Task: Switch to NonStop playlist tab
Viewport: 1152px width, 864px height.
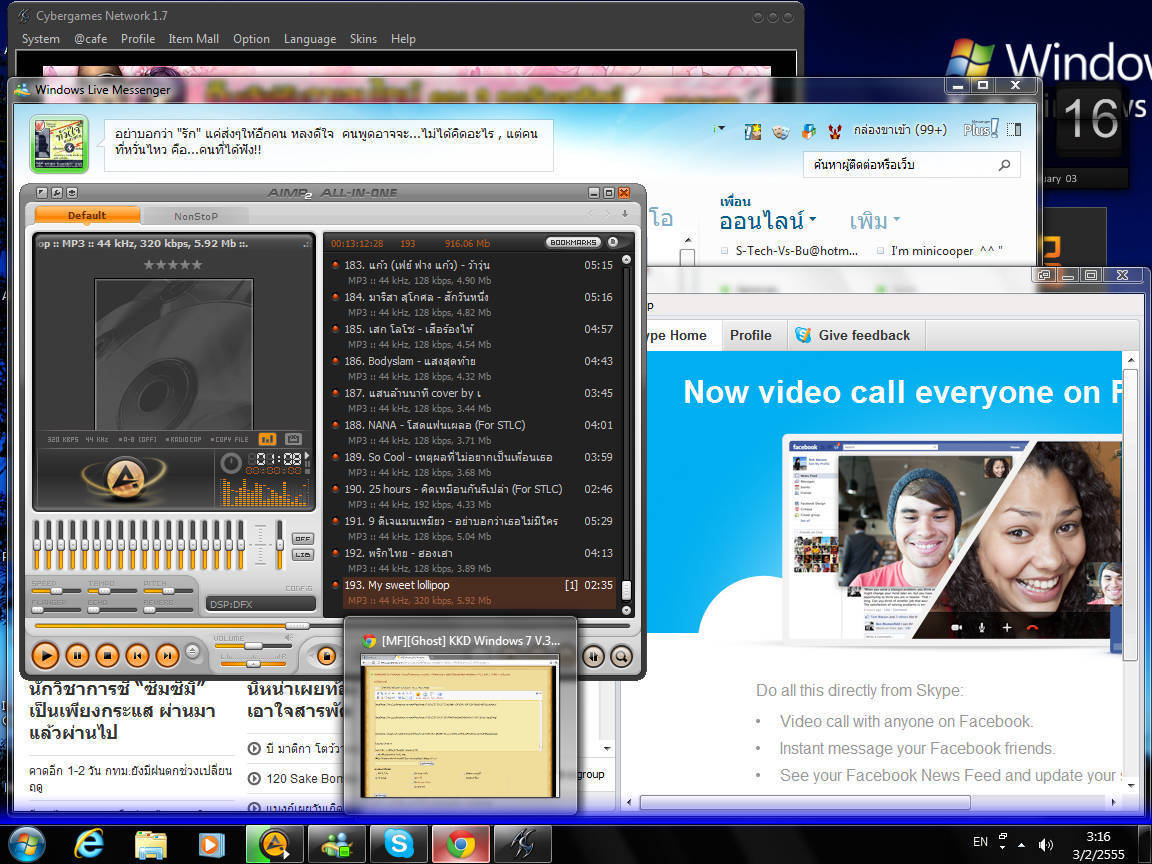Action: point(195,216)
